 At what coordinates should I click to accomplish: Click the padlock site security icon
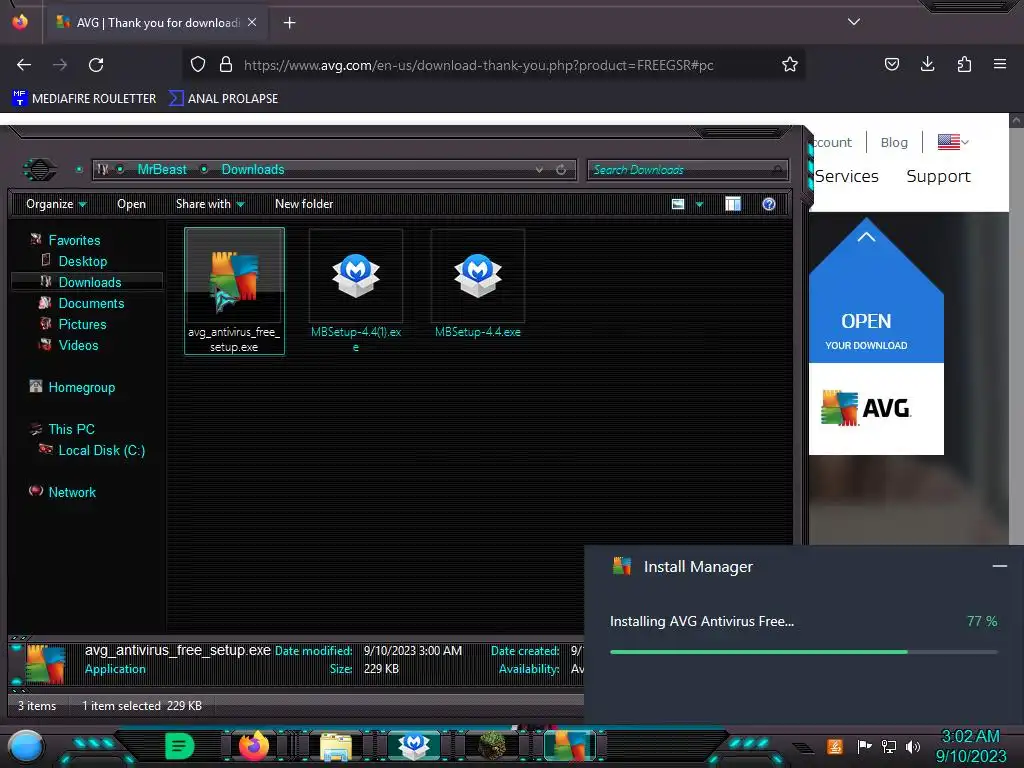click(x=226, y=65)
